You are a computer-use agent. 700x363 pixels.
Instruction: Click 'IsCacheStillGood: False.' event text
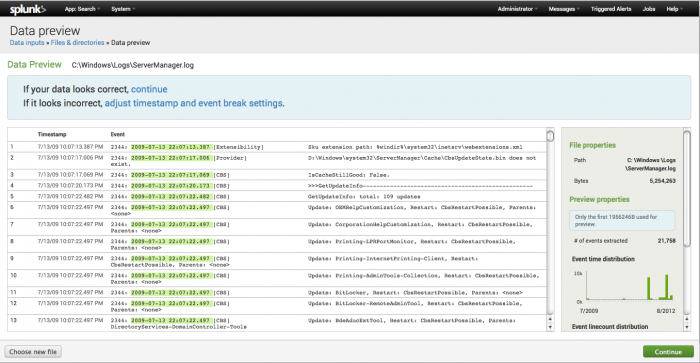coord(349,175)
